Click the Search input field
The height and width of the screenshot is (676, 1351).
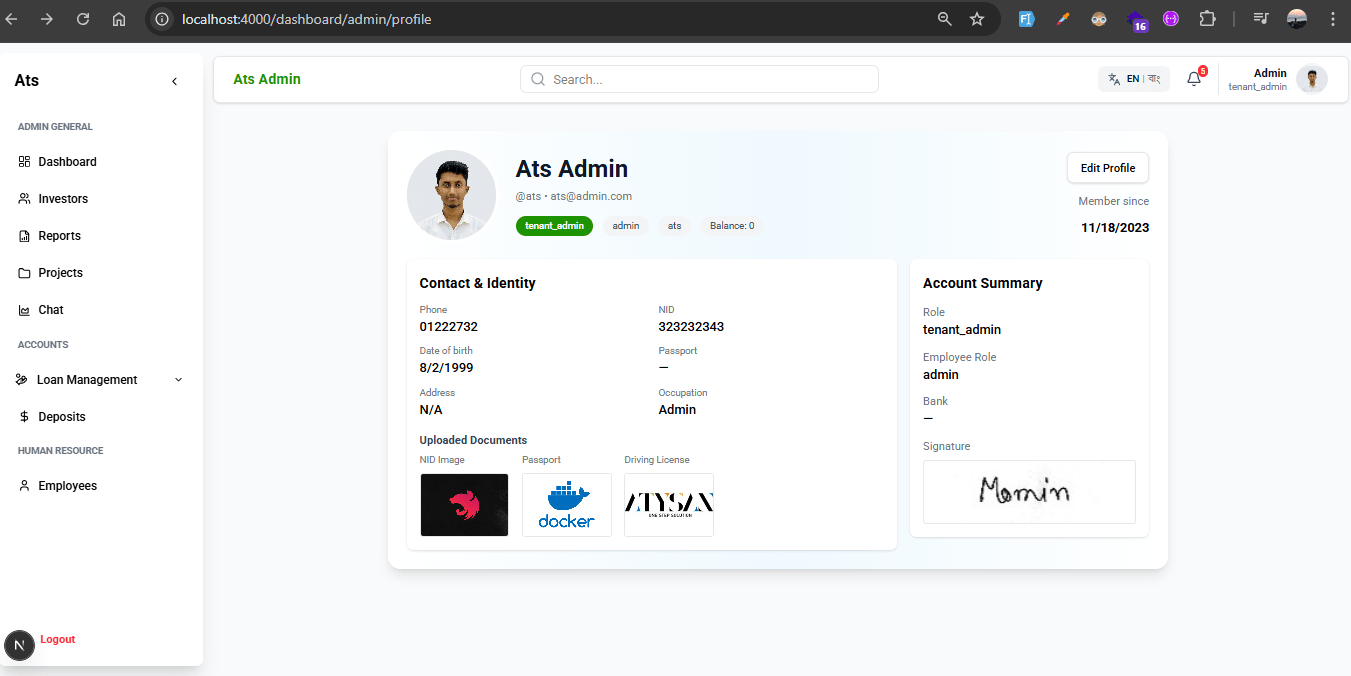click(x=699, y=79)
